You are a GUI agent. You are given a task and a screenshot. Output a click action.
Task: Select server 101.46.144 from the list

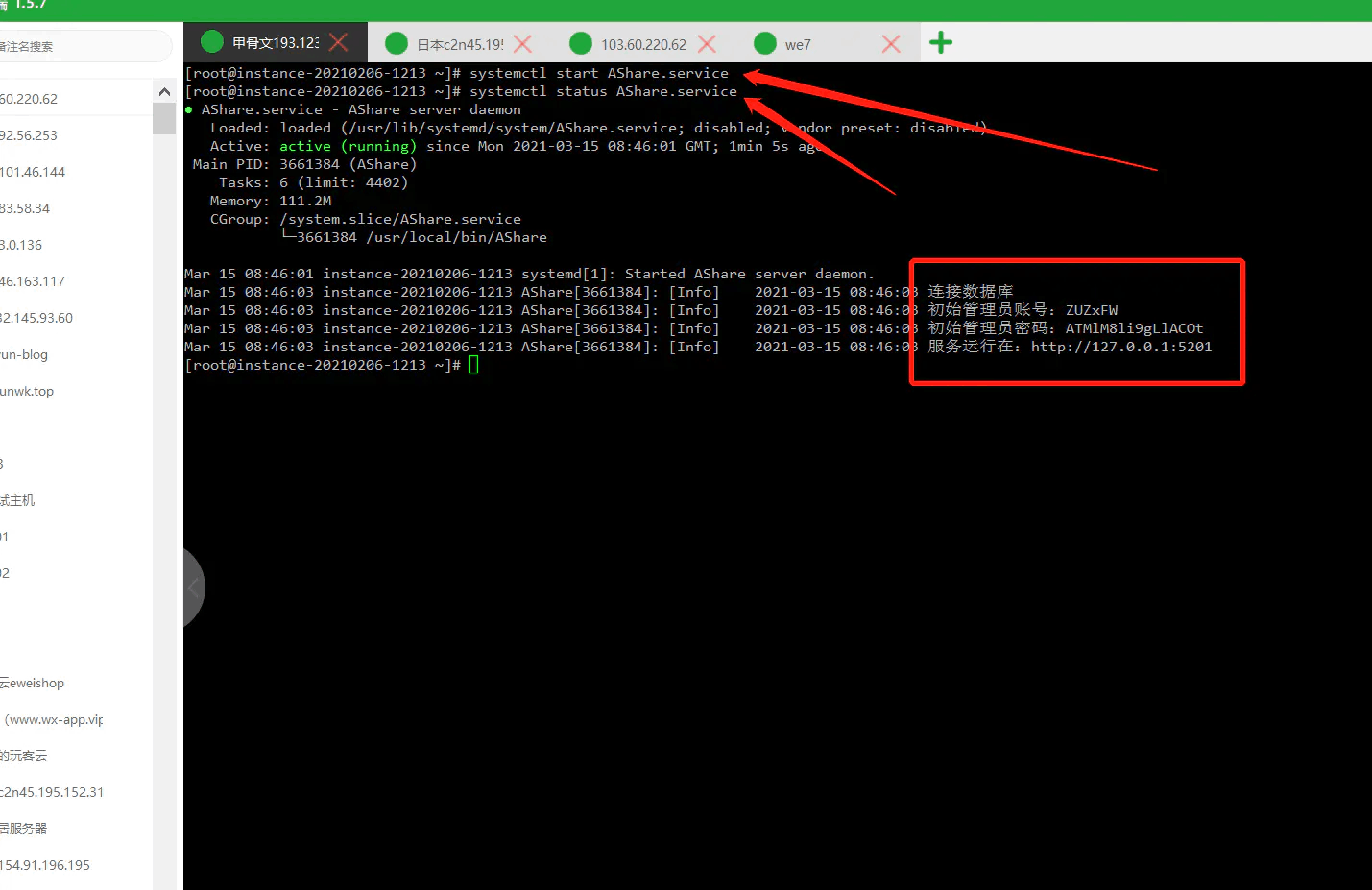tap(33, 172)
